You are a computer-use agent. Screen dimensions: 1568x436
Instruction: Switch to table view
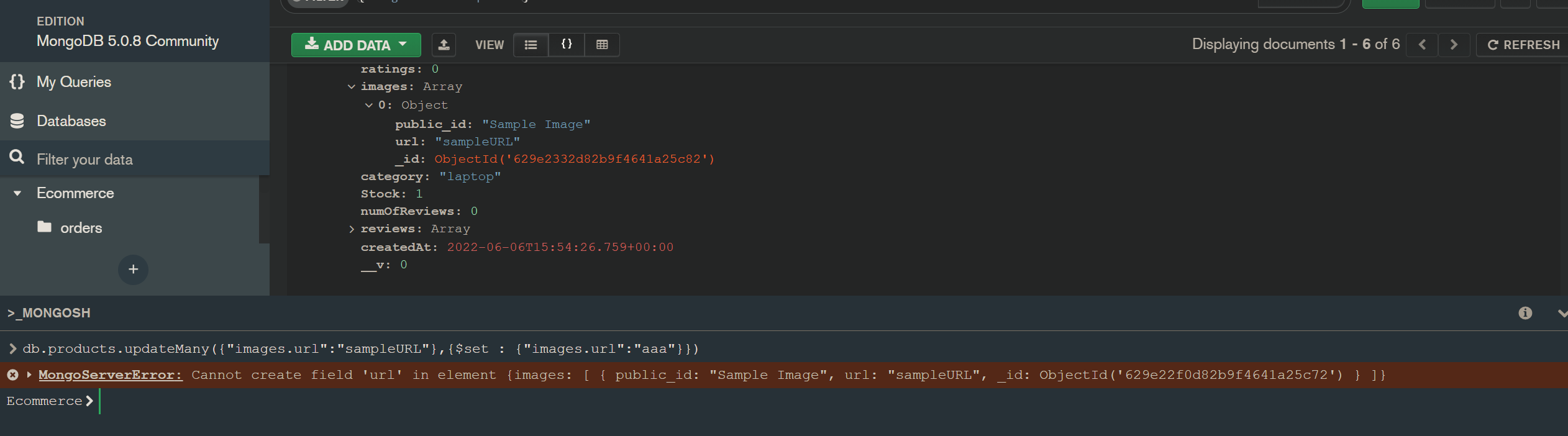pyautogui.click(x=601, y=45)
